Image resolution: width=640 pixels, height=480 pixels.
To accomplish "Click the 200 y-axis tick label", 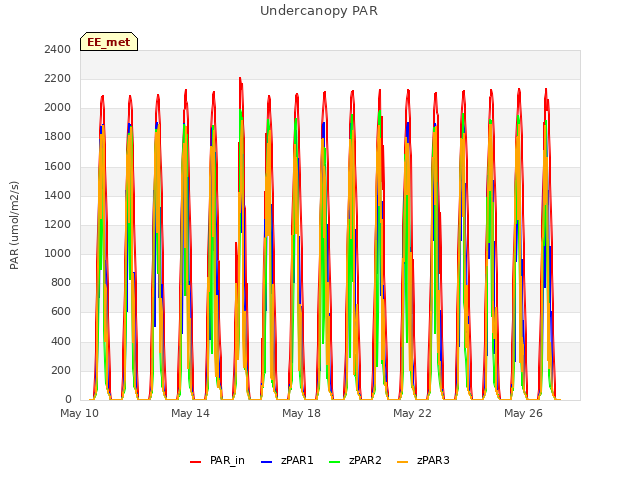I will pos(61,370).
